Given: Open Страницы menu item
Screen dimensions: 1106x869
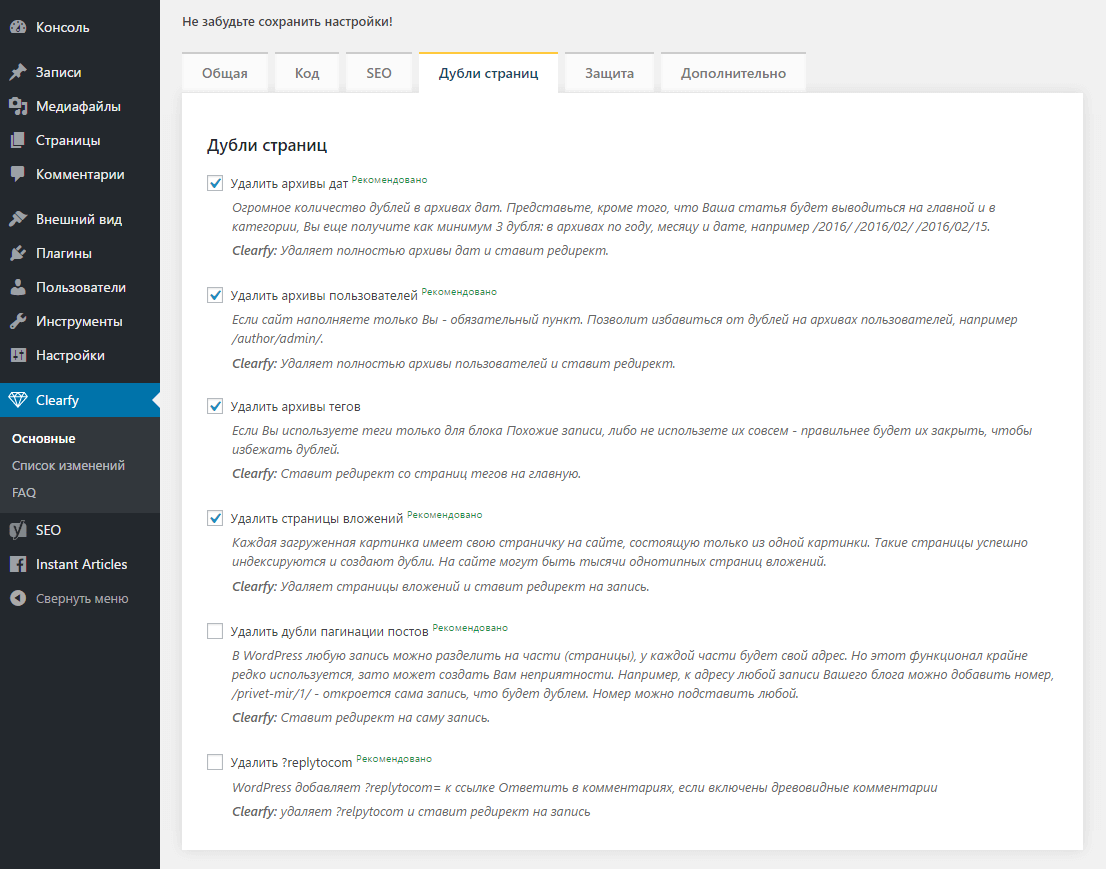Looking at the screenshot, I should [80, 140].
